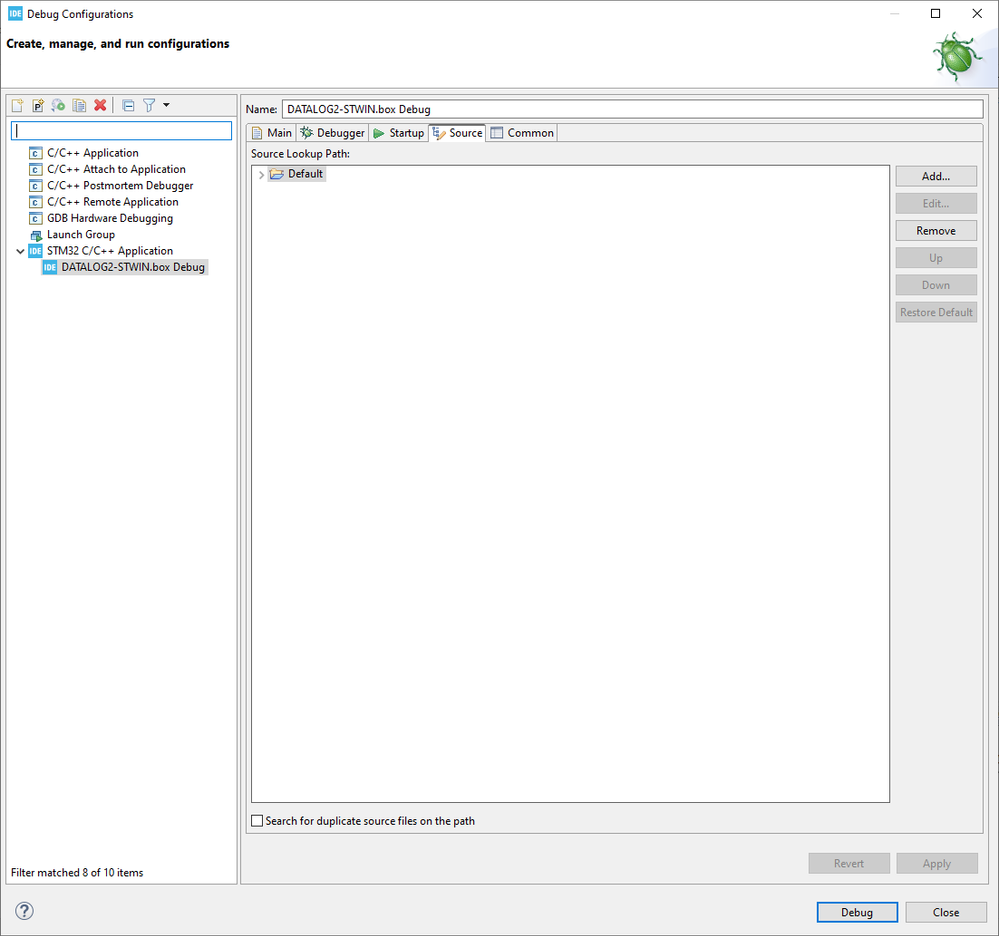Click the Add... button
The height and width of the screenshot is (936, 999).
pyautogui.click(x=936, y=176)
